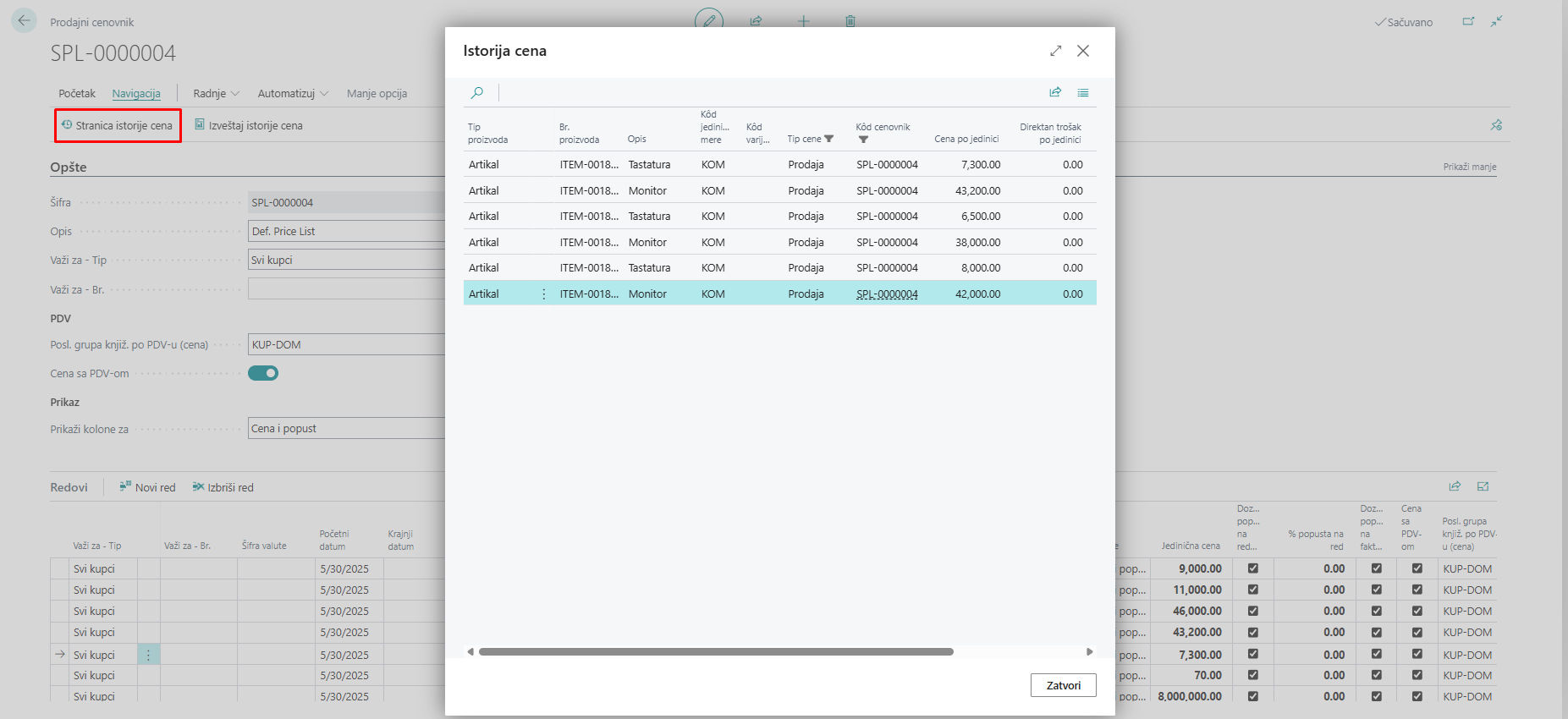Click the Zatvori button
This screenshot has width=1568, height=719.
click(x=1063, y=685)
